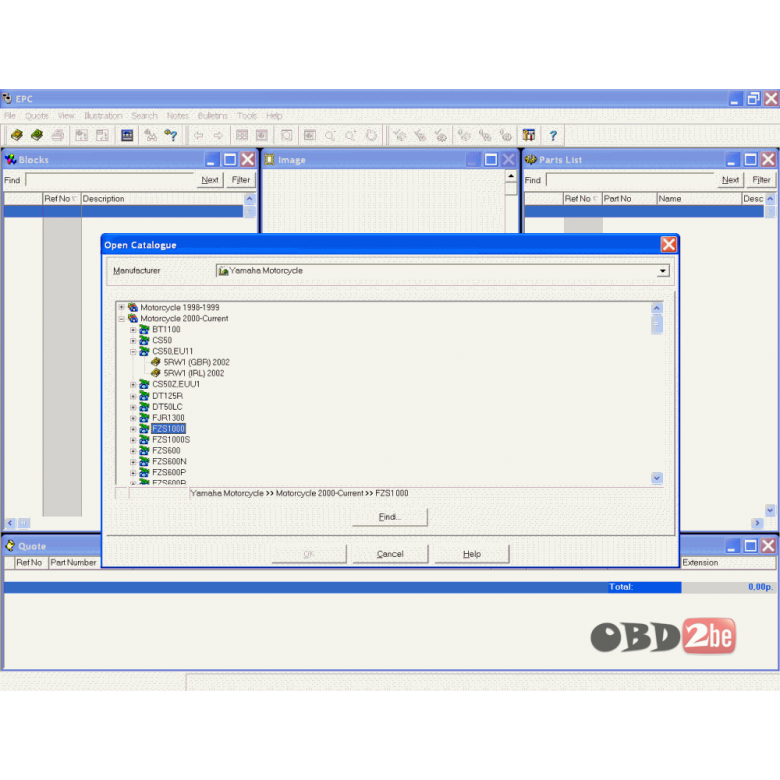Screen dimensions: 780x780
Task: Click the binoculars search toolbar icon
Action: (150, 135)
